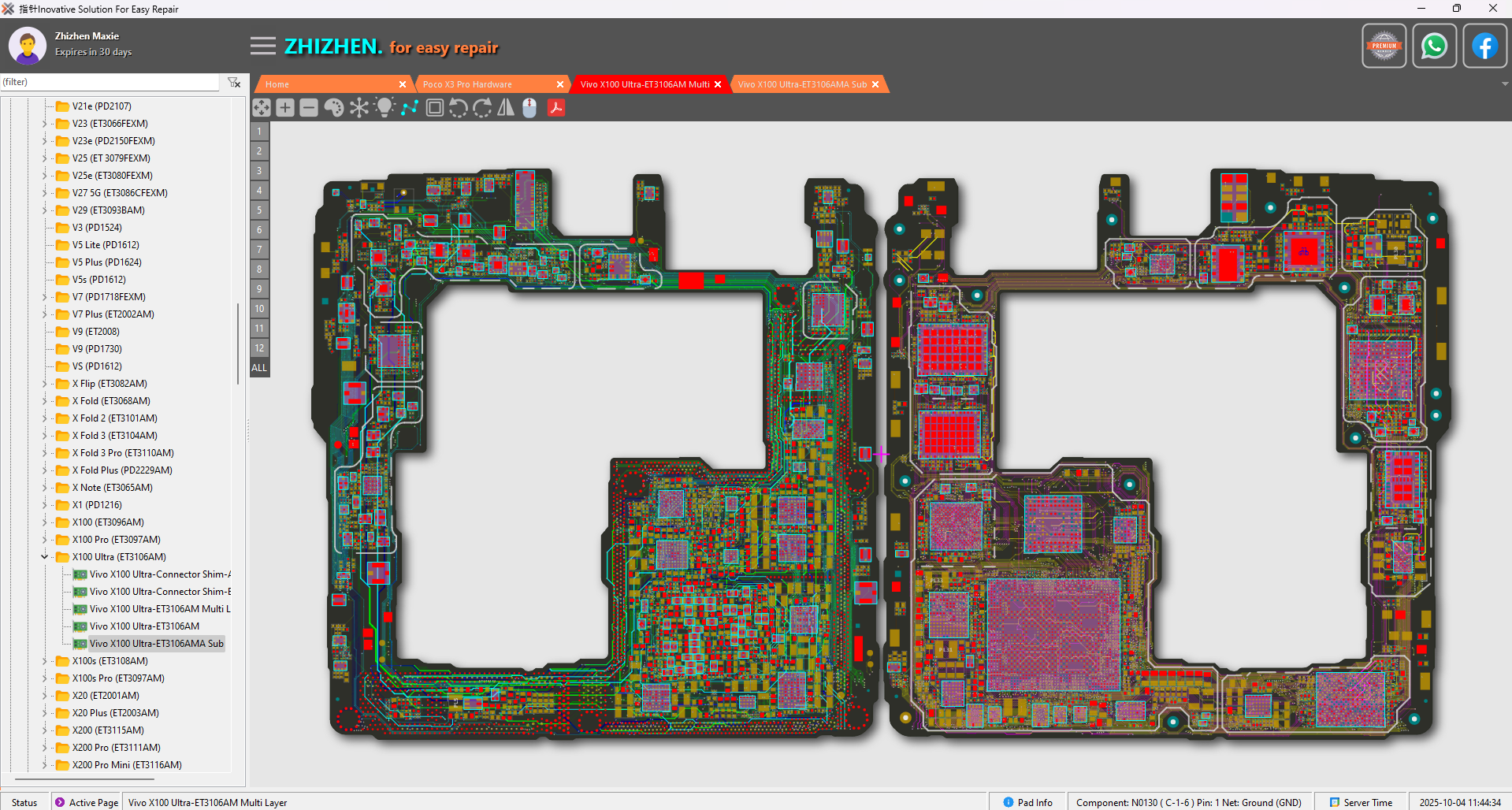Select layer 1 button
1512x810 pixels.
pyautogui.click(x=259, y=132)
